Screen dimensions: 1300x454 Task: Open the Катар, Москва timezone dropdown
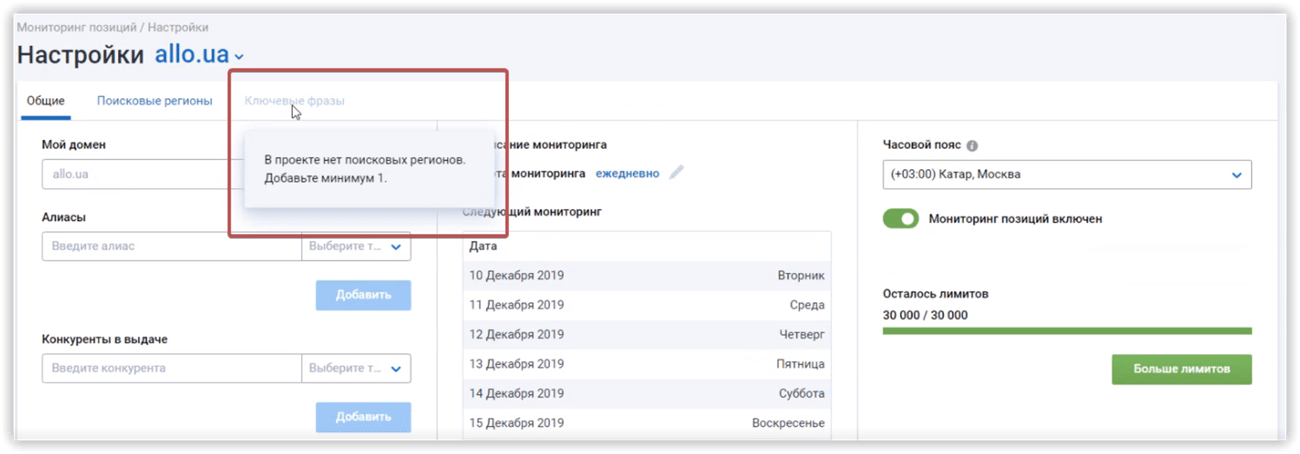(x=1067, y=174)
